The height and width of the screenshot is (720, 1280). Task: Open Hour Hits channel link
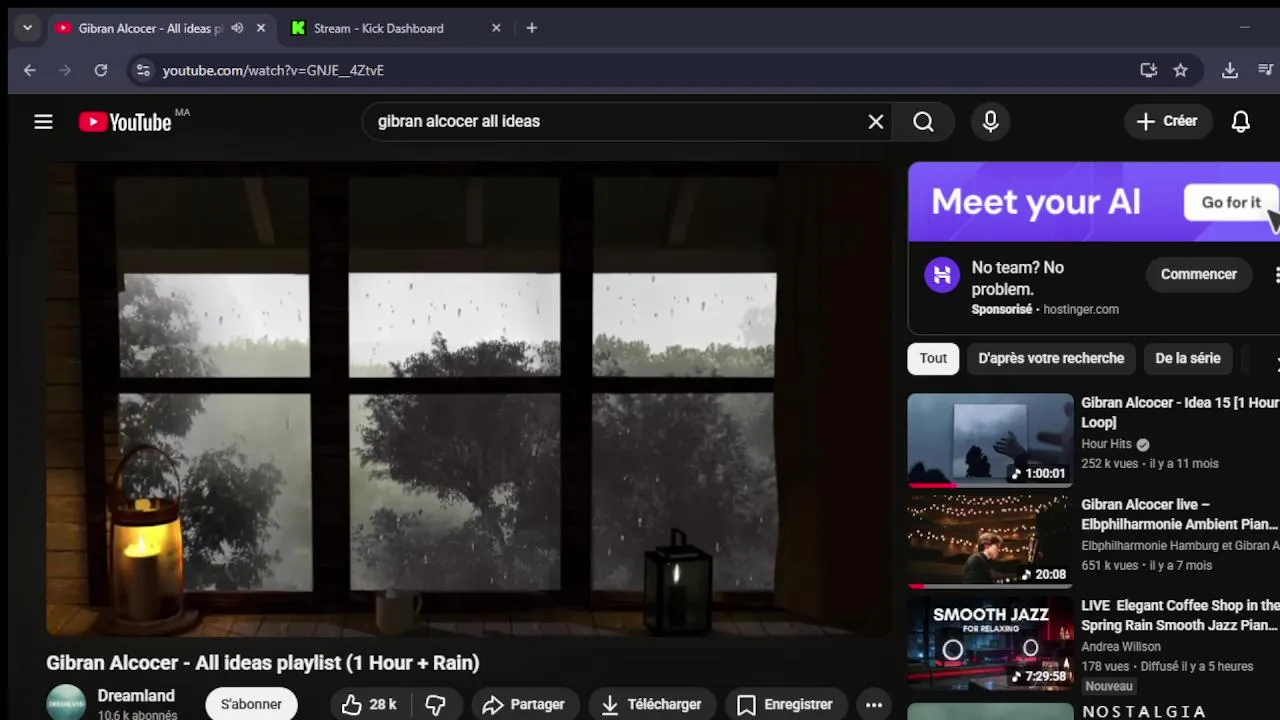1106,444
